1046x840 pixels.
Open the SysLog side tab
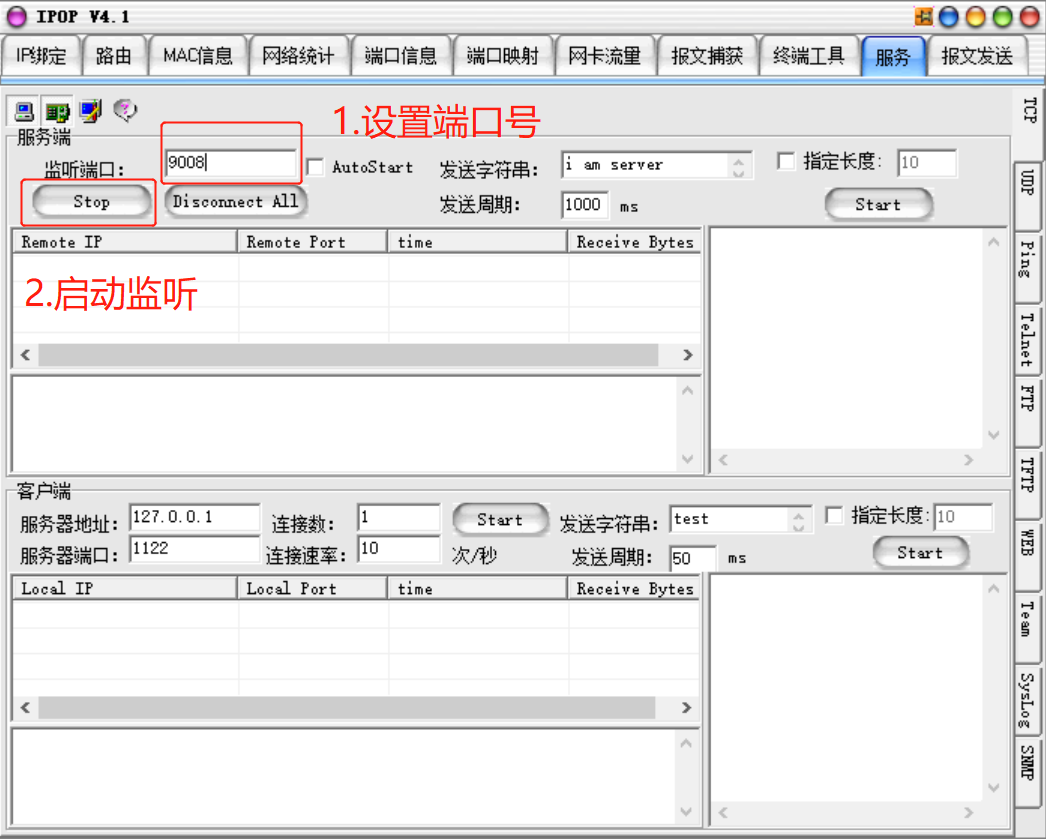(x=1028, y=699)
